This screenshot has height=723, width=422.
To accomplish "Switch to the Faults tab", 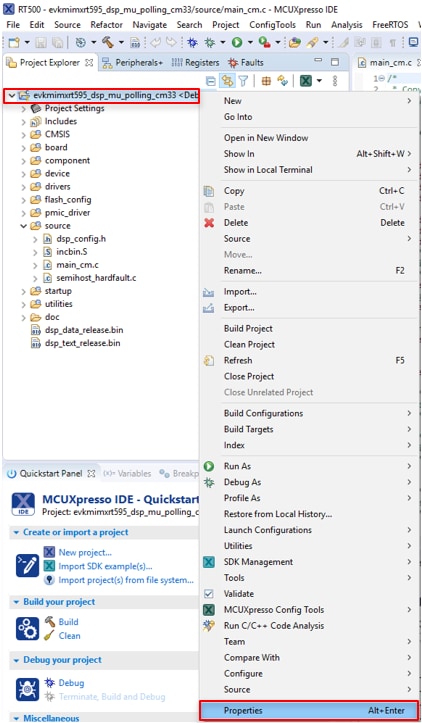I will click(x=246, y=62).
